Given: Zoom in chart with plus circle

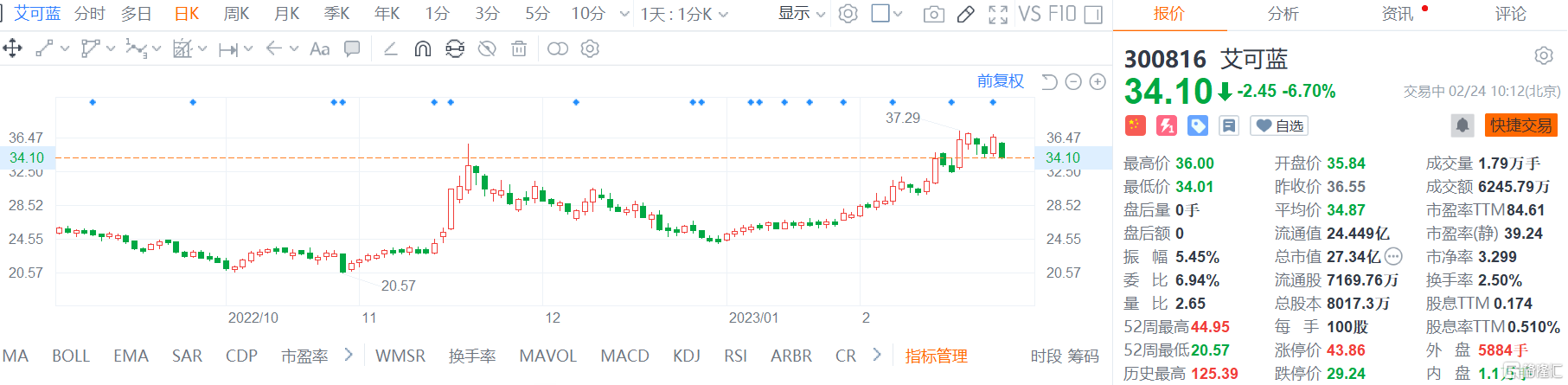Looking at the screenshot, I should click(1098, 81).
